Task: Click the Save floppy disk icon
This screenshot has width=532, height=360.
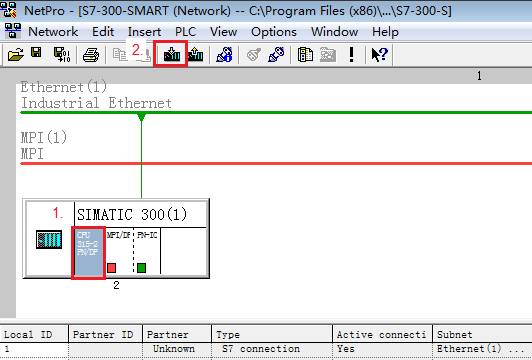Action: click(36, 52)
